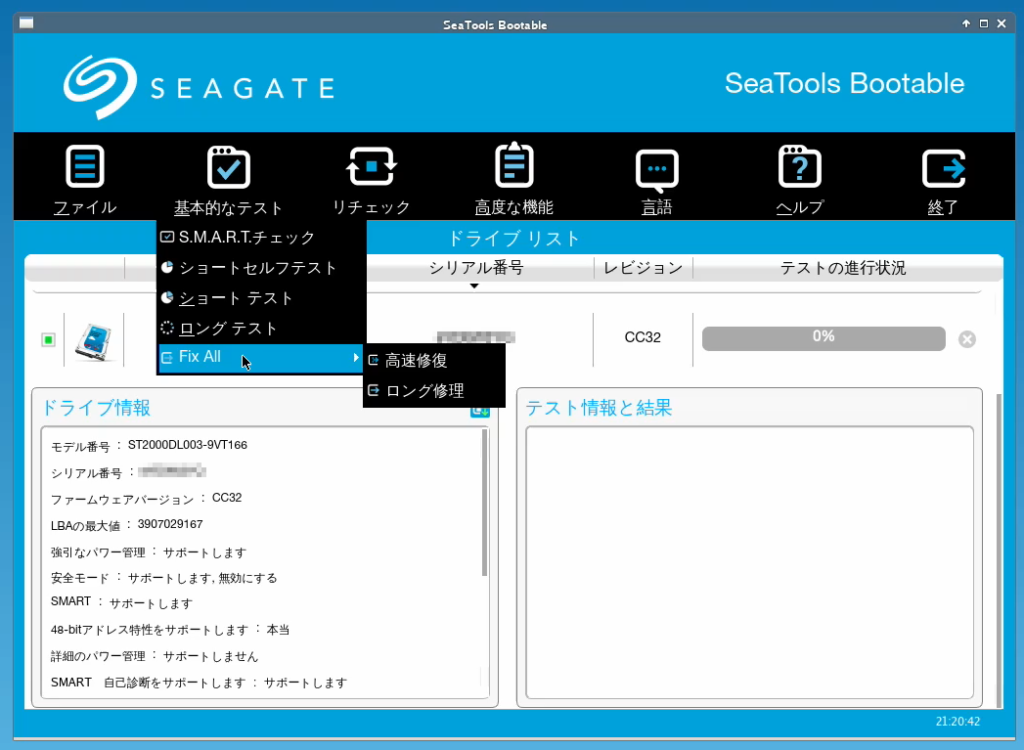Open the ファイル menu icon
This screenshot has height=750, width=1024.
coord(85,165)
